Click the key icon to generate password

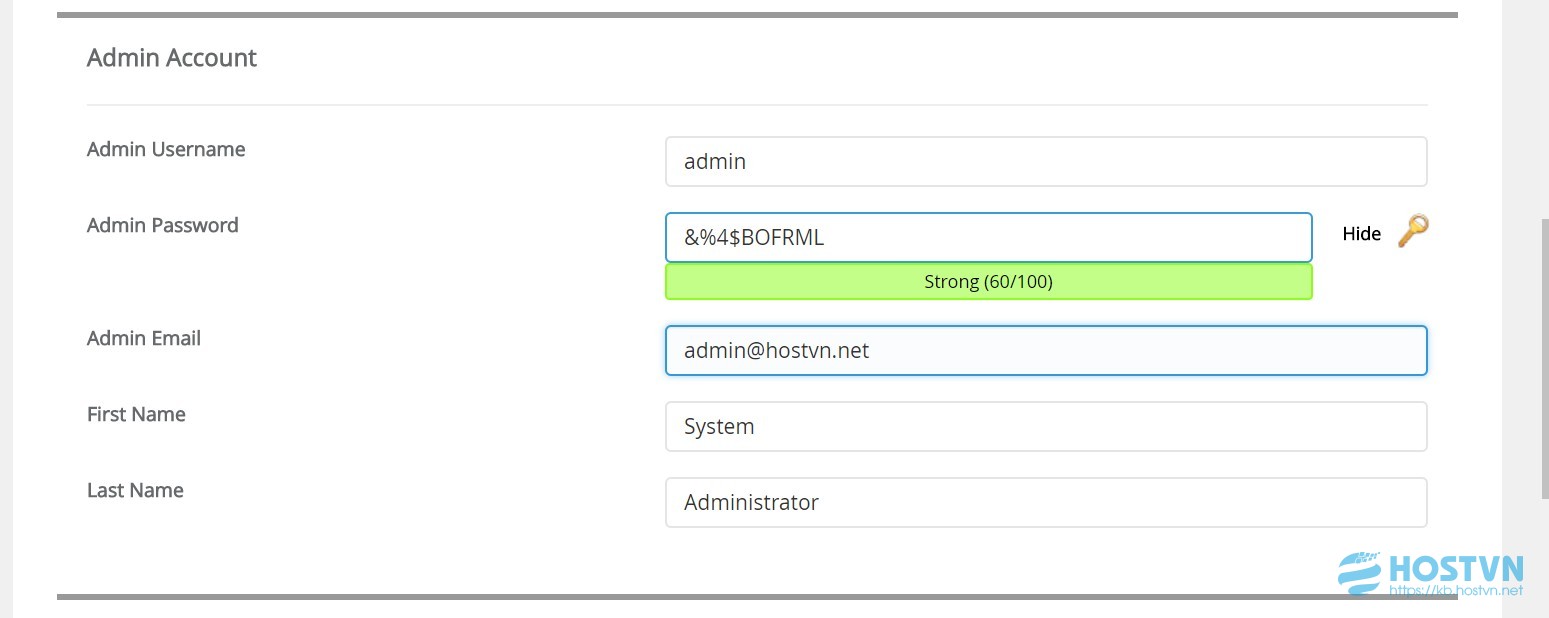tap(1412, 232)
